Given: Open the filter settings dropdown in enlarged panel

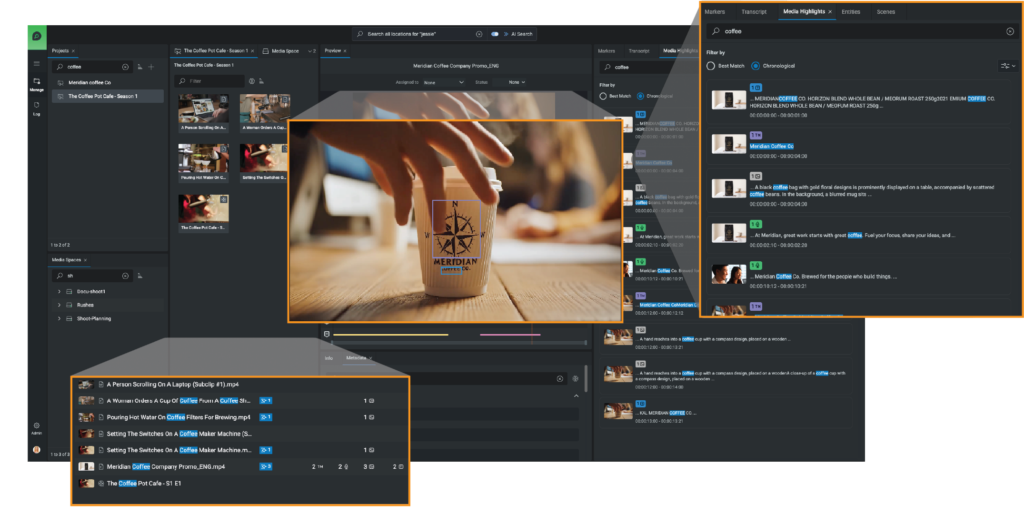Looking at the screenshot, I should pyautogui.click(x=1008, y=66).
